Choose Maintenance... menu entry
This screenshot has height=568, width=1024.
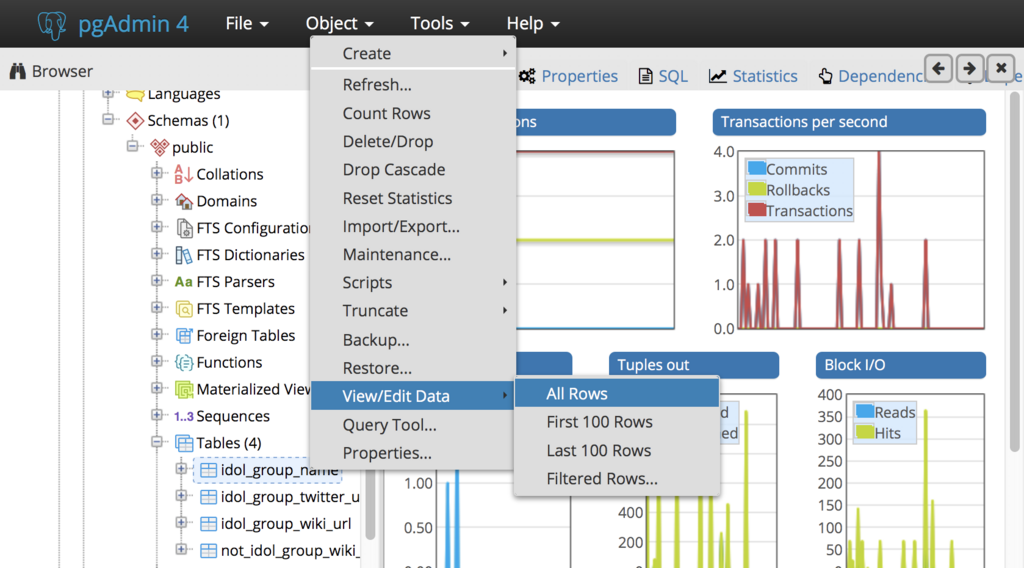(413, 255)
